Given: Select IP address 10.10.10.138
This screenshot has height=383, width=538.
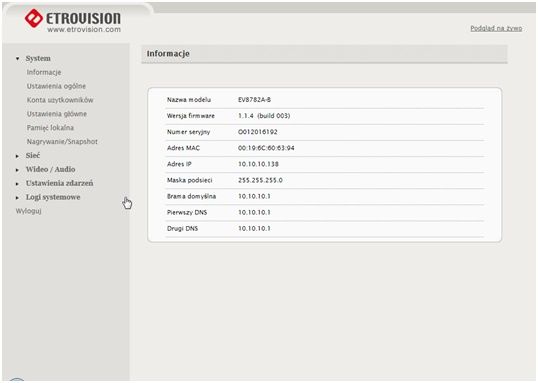Looking at the screenshot, I should 258,164.
